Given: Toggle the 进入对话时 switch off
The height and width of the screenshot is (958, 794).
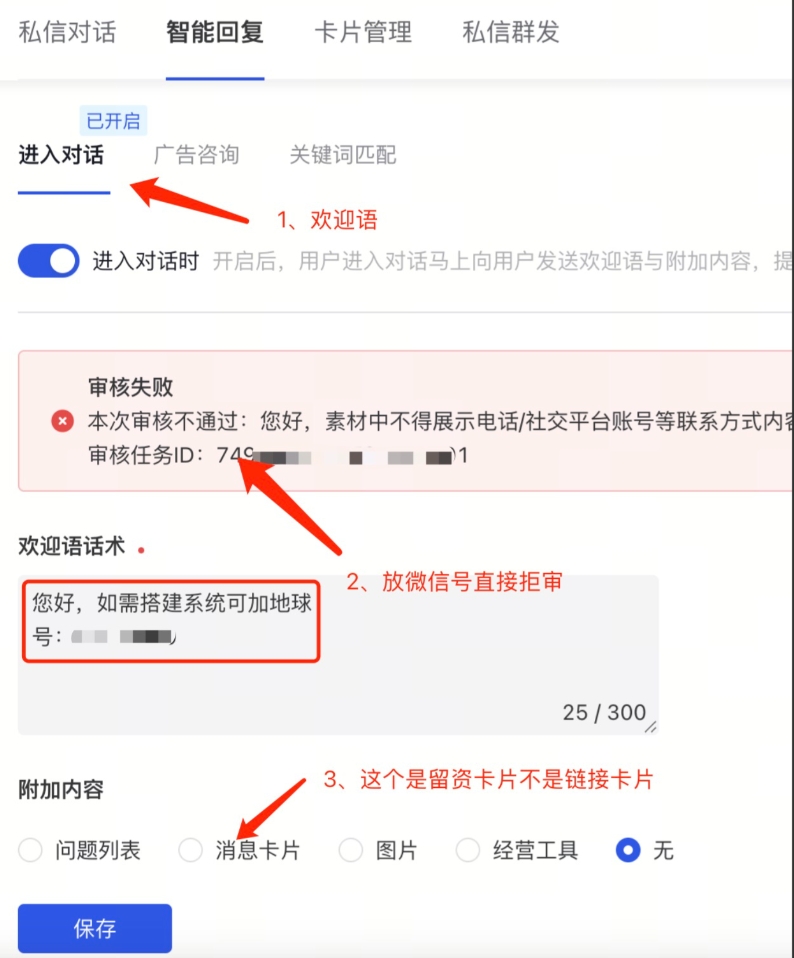Looking at the screenshot, I should click(48, 261).
